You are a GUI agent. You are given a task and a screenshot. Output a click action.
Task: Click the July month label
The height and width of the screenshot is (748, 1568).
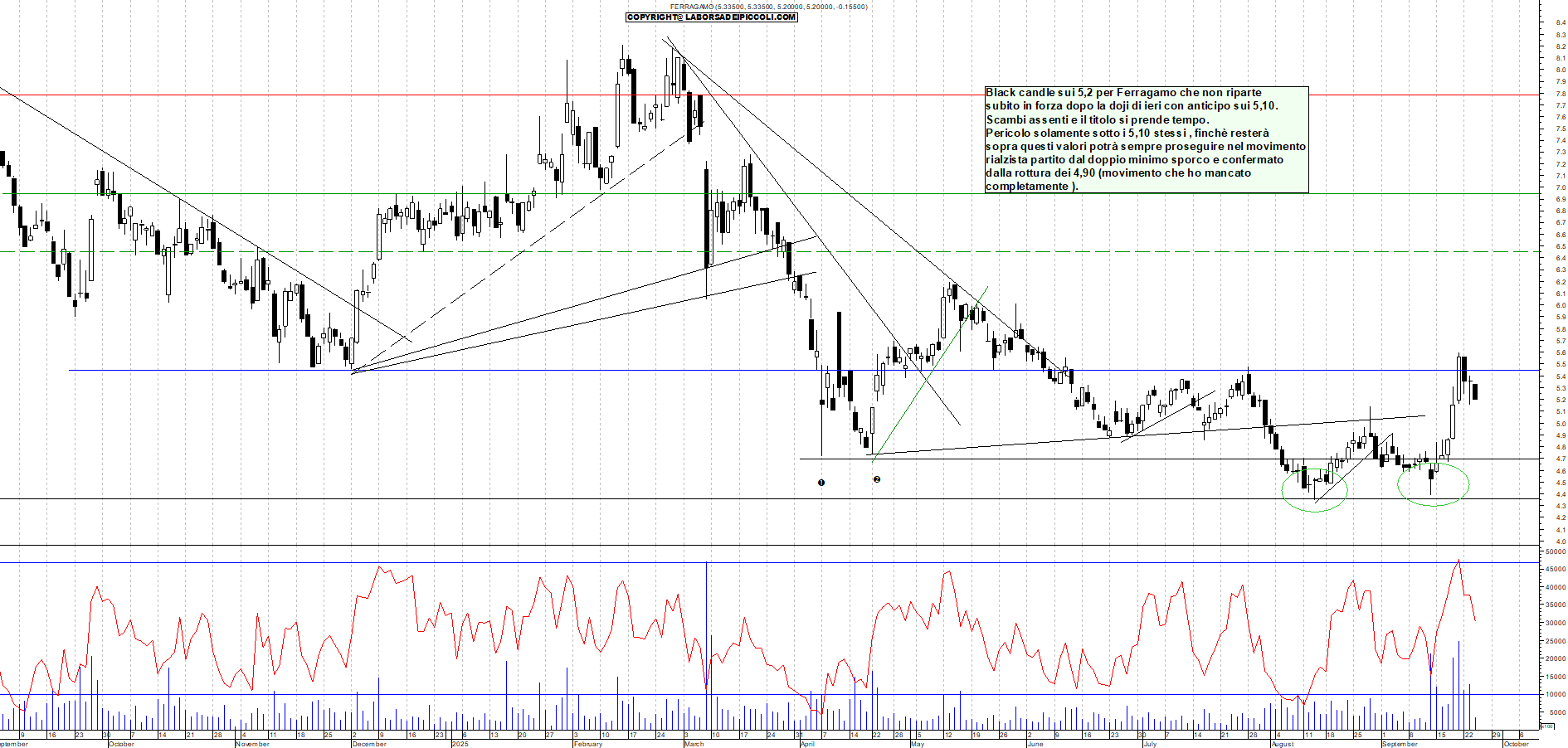tap(1149, 744)
